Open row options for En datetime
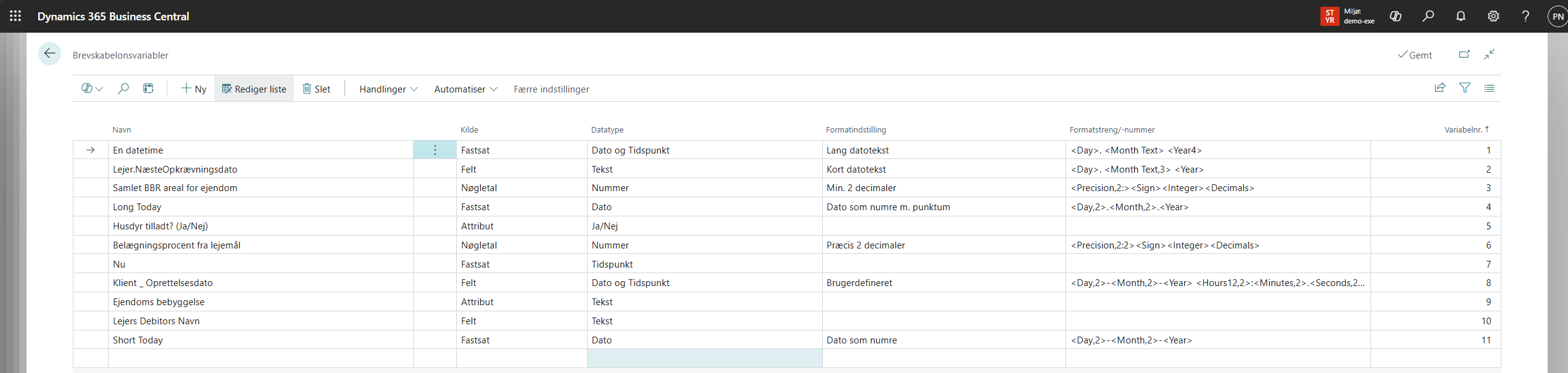The image size is (1568, 373). (x=435, y=150)
